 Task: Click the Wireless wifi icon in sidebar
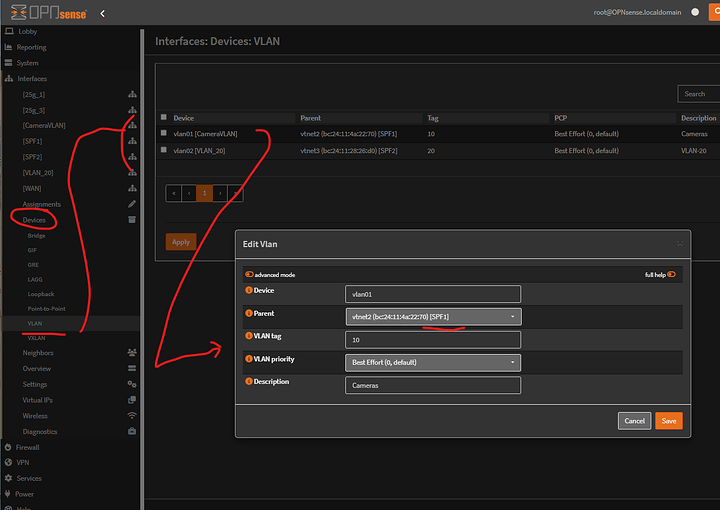coord(132,415)
